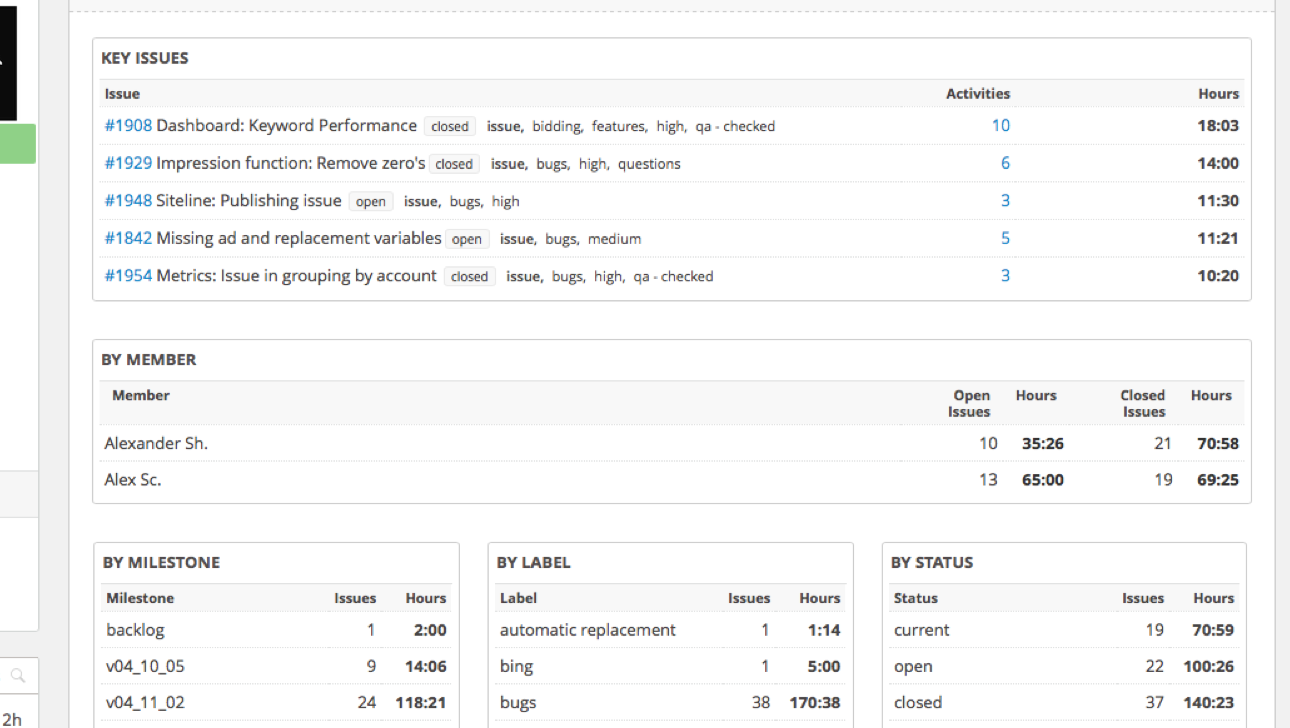Click the open status row

[1064, 666]
